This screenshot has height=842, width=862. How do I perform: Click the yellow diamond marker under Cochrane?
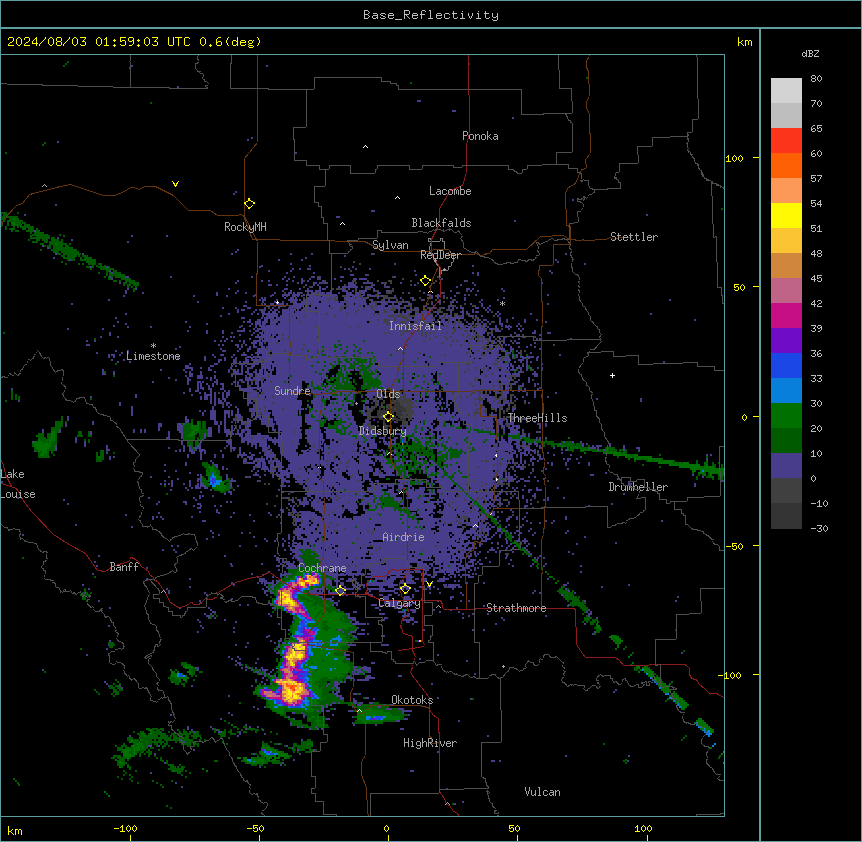coord(341,590)
